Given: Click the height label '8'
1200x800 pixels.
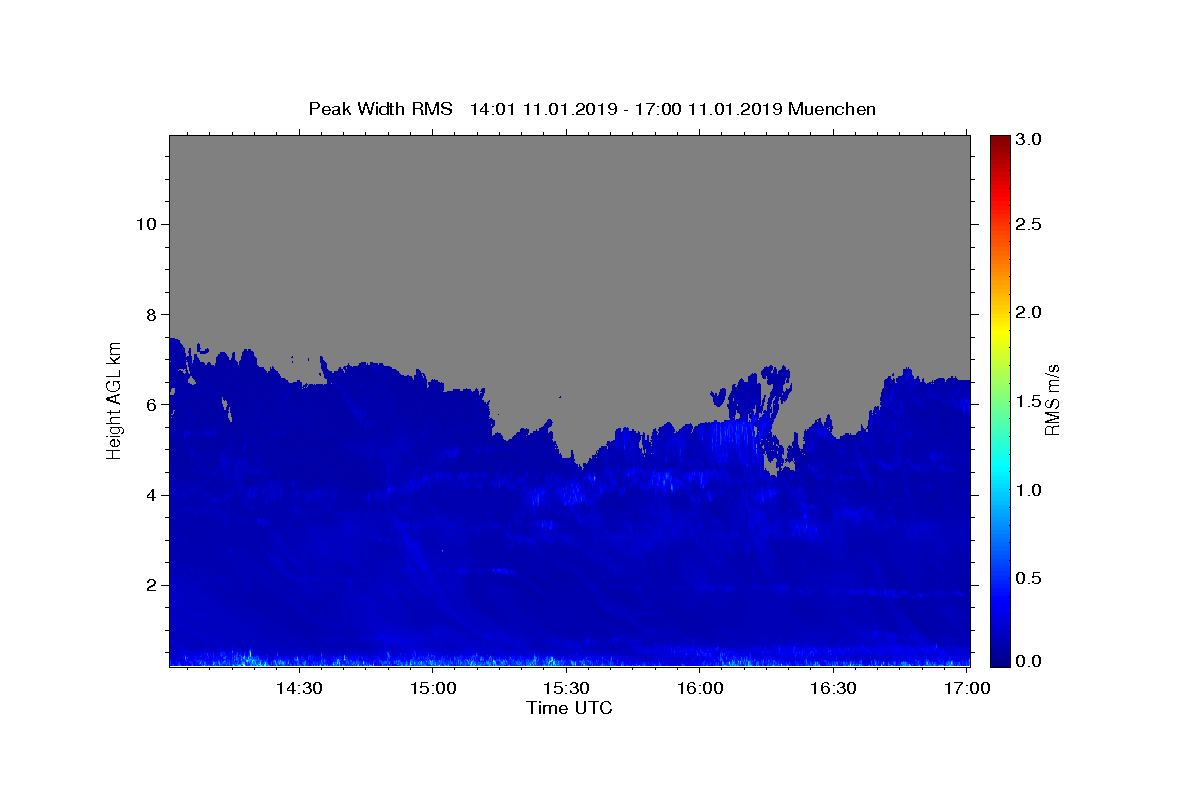Looking at the screenshot, I should 149,314.
